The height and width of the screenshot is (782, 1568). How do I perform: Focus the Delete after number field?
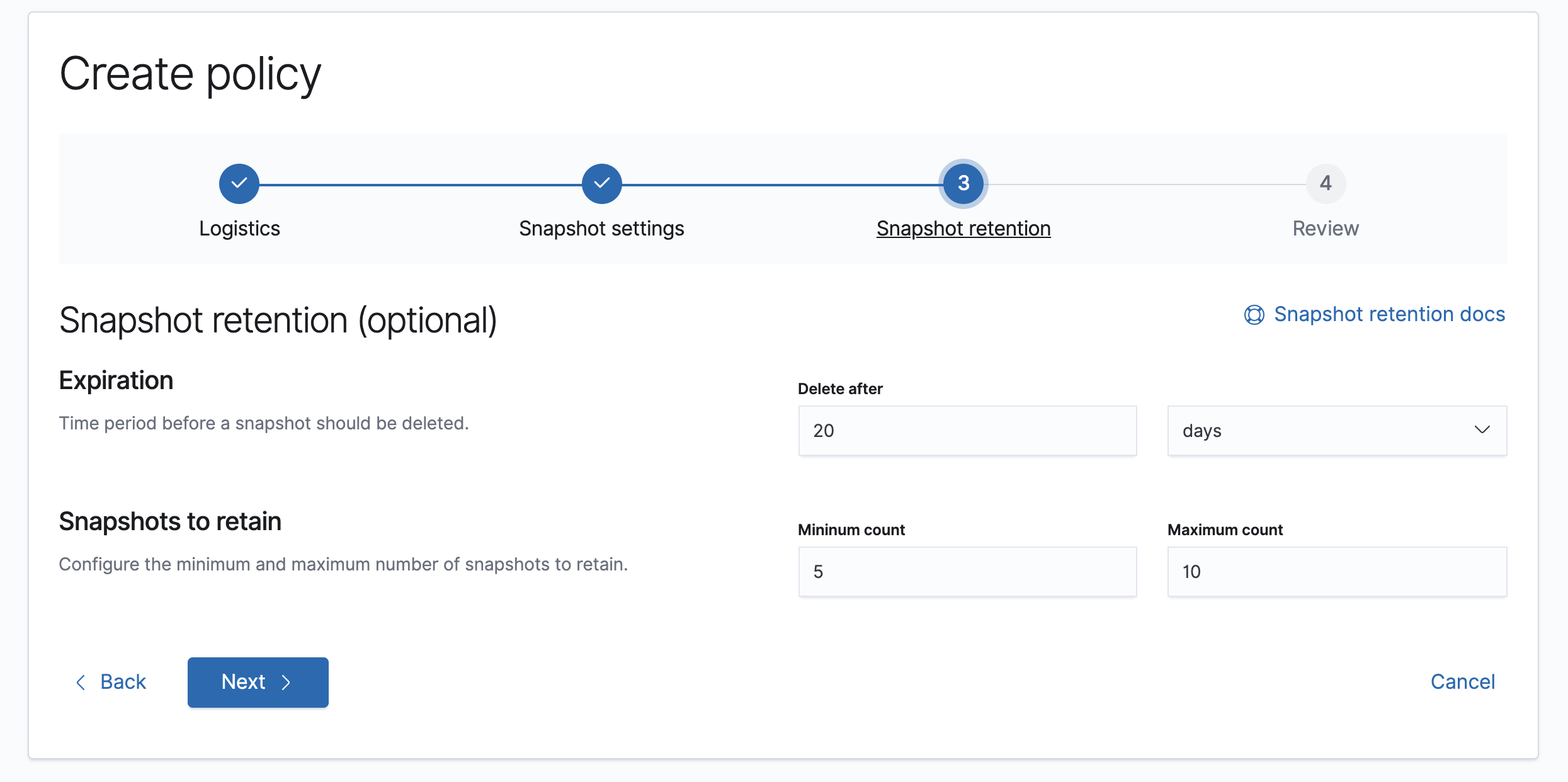(x=967, y=431)
